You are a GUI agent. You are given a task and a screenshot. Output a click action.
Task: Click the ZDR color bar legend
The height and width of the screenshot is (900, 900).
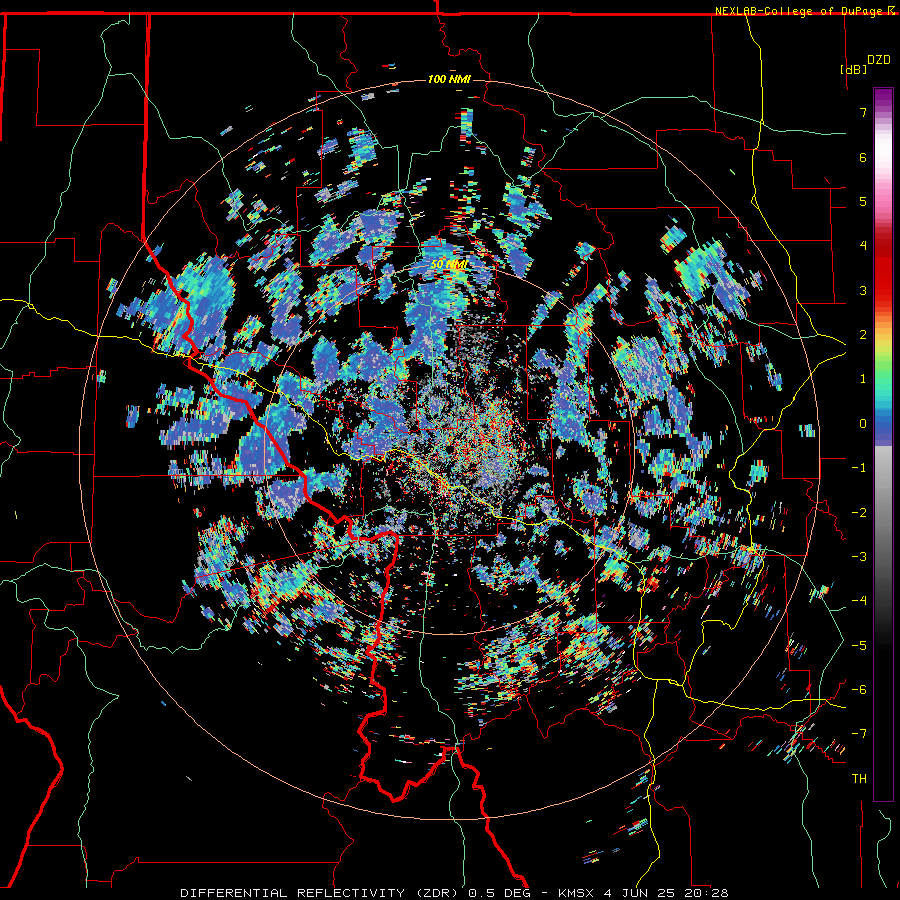coord(883,444)
